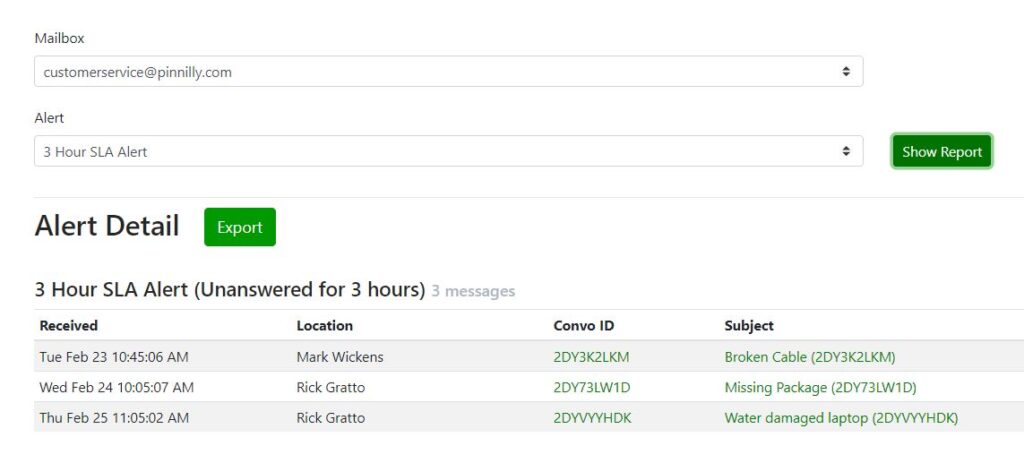This screenshot has width=1024, height=463.
Task: Click the Show Report button
Action: point(942,152)
